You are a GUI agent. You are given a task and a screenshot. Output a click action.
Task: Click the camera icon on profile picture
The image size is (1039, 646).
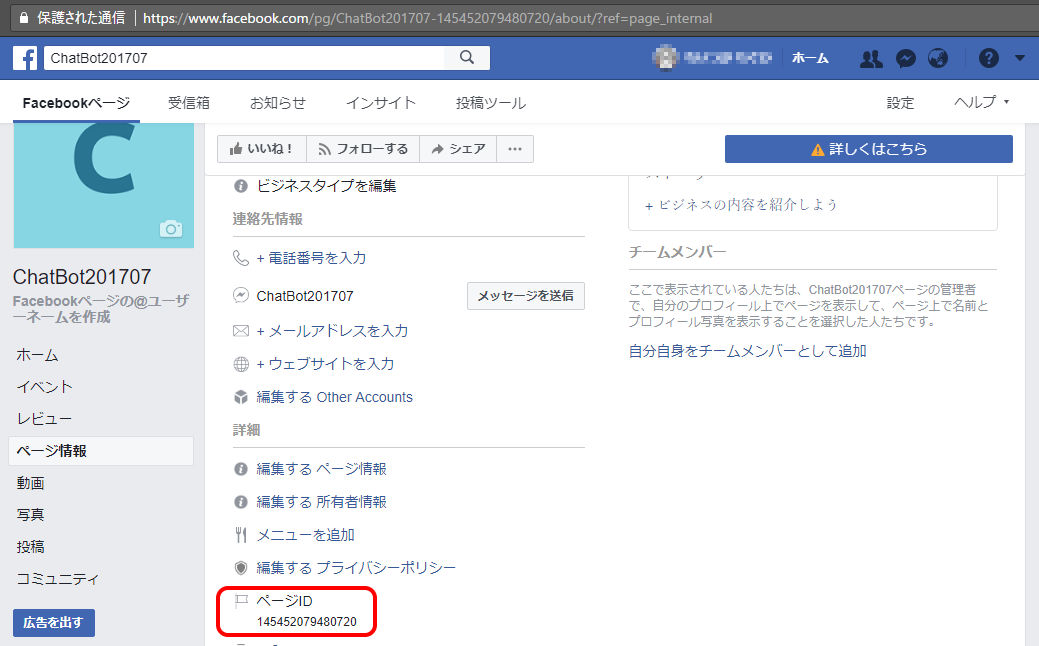pos(170,229)
